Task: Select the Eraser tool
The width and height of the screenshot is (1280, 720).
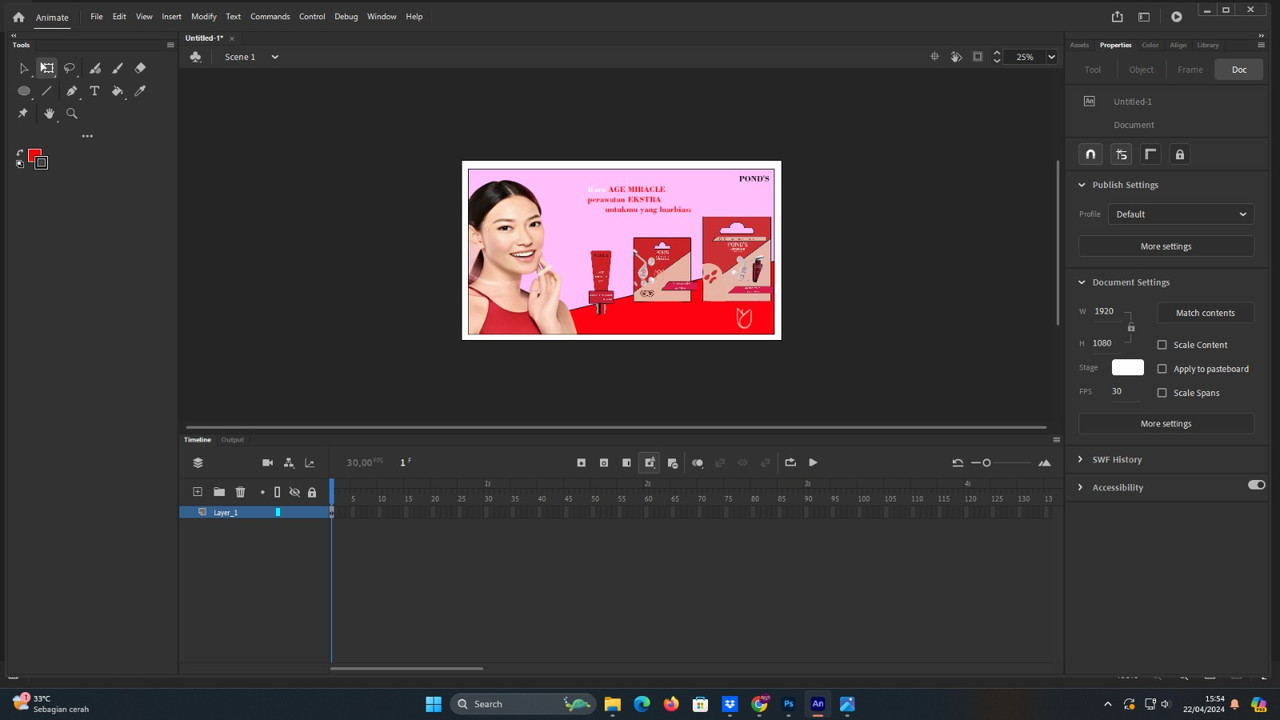Action: click(140, 68)
